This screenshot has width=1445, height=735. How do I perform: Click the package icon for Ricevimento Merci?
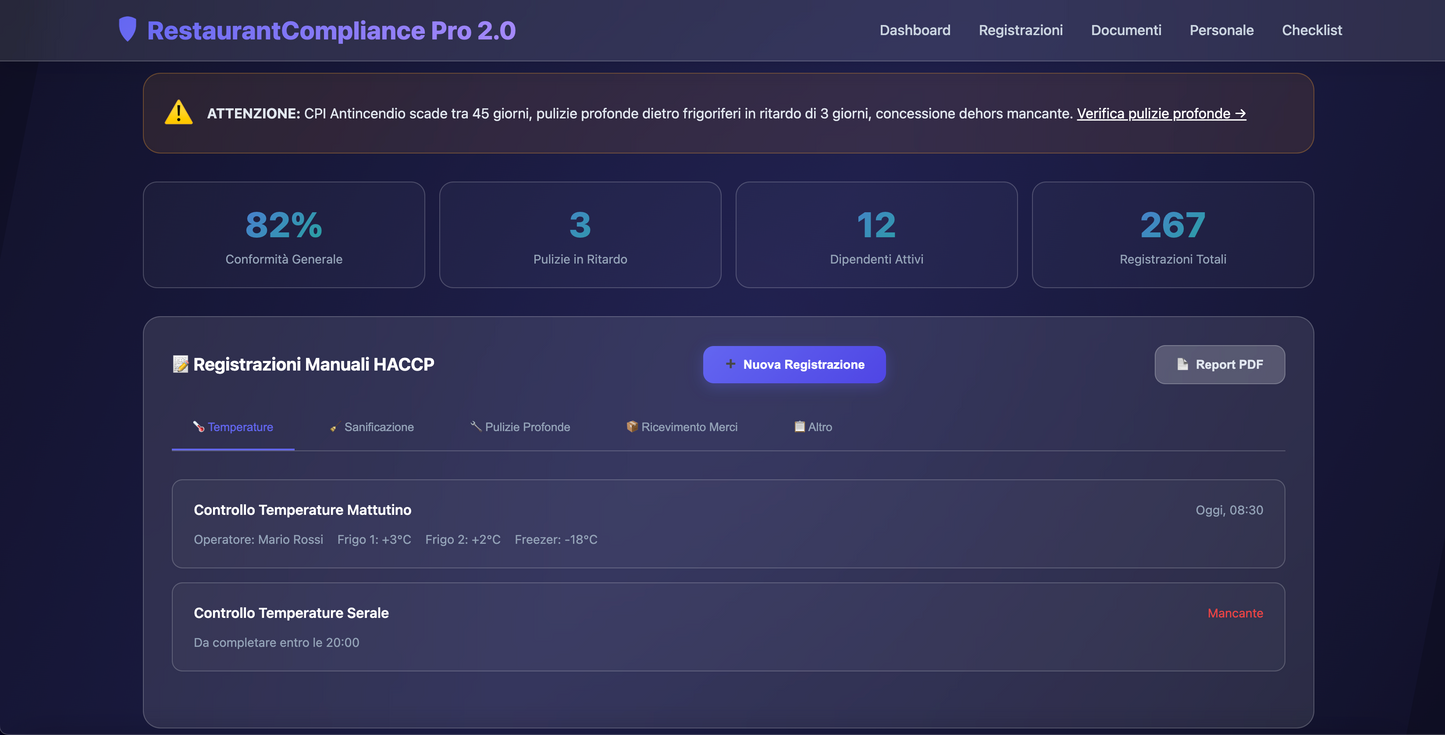632,426
